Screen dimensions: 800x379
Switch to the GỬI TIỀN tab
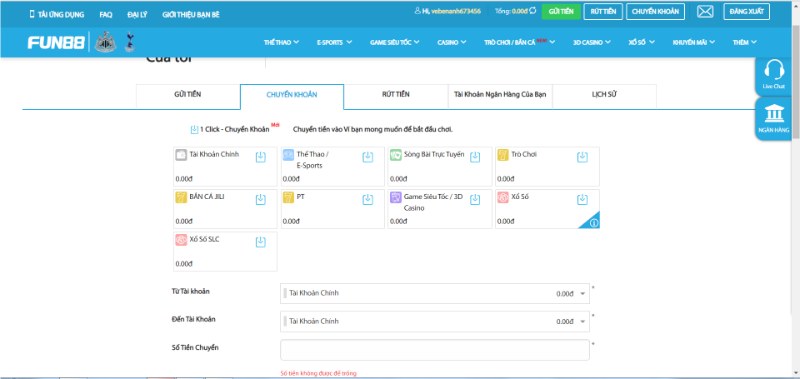(x=188, y=96)
